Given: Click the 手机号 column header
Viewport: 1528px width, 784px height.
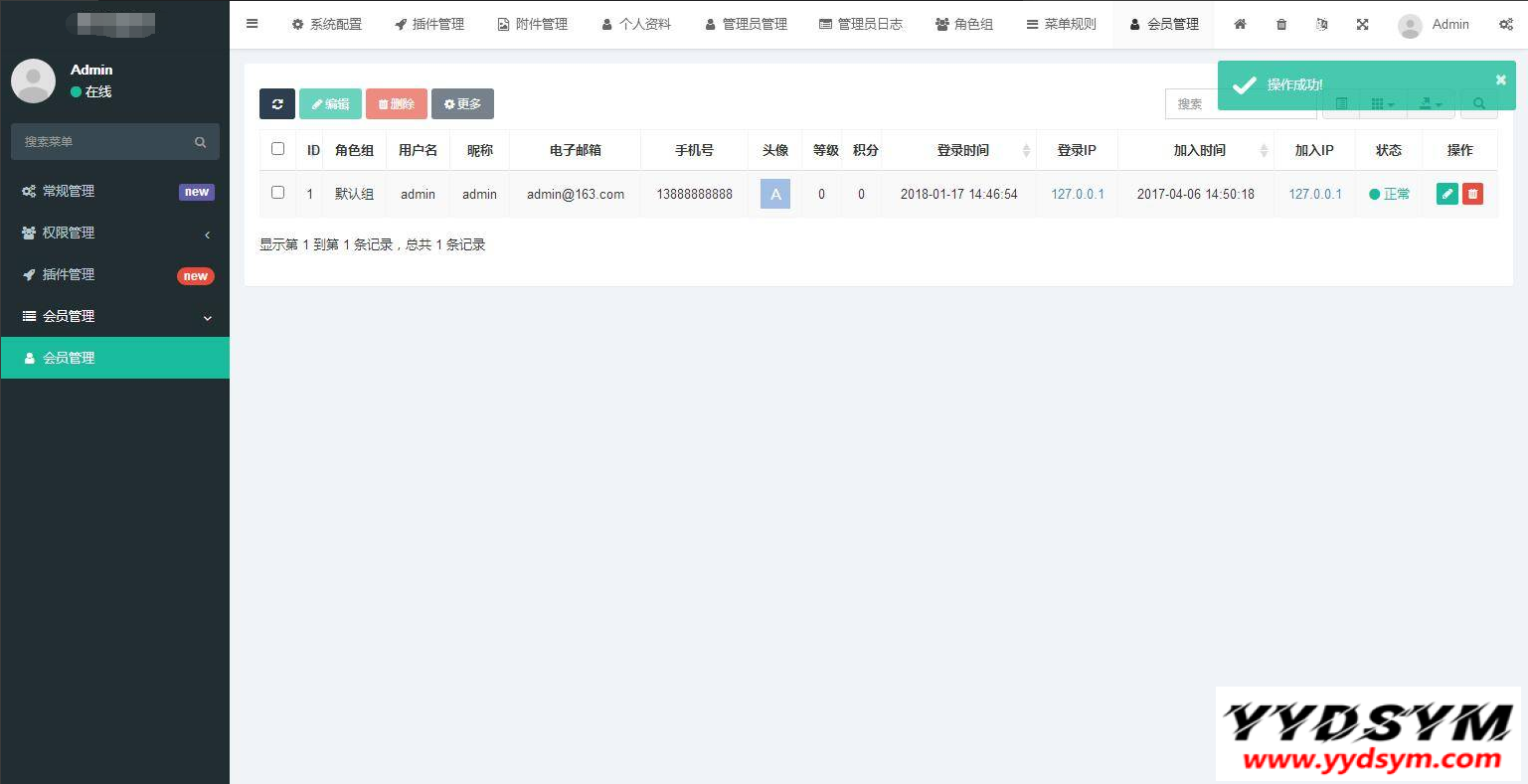Looking at the screenshot, I should 695,150.
